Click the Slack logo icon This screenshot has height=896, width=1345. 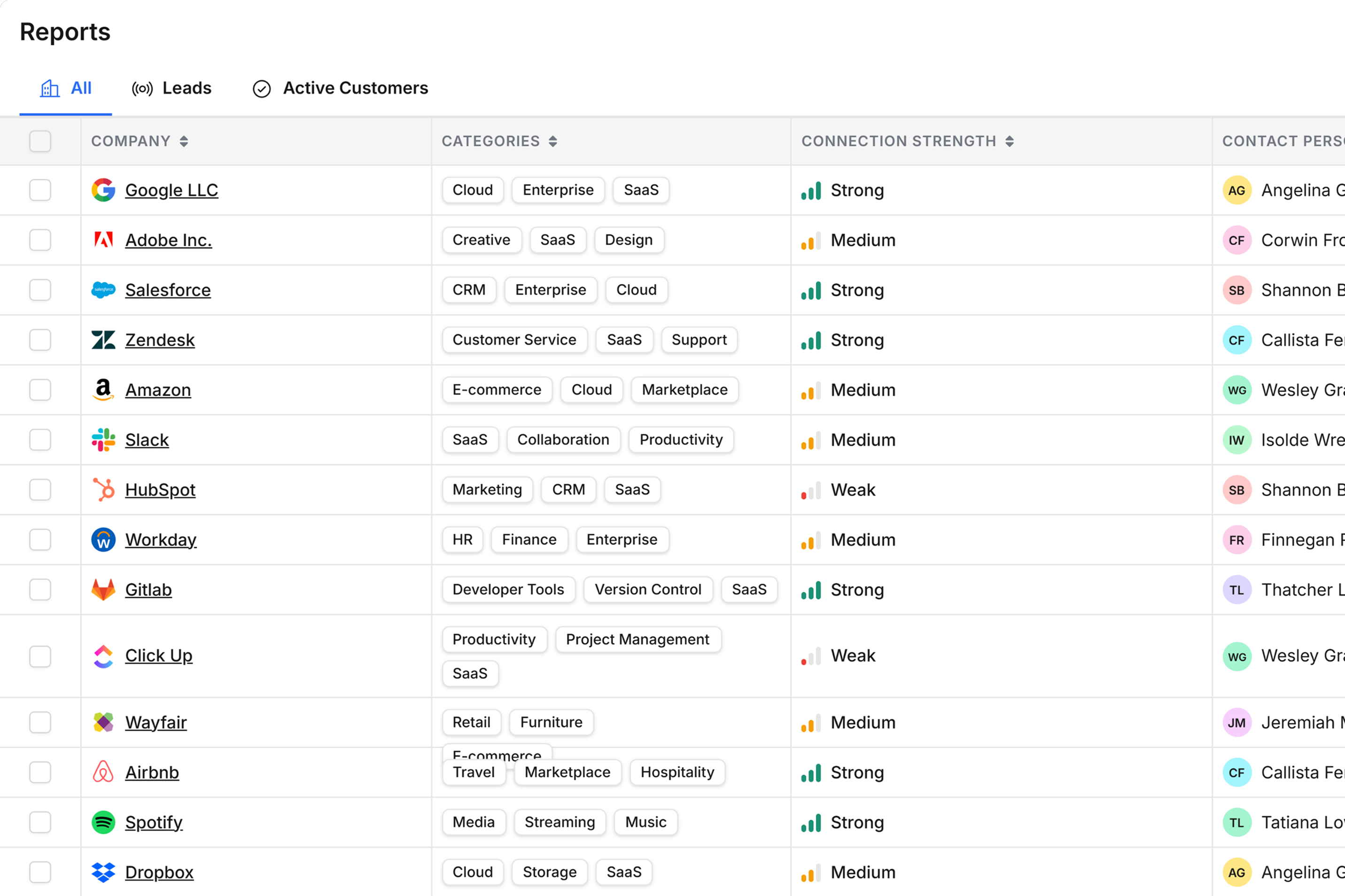[103, 440]
